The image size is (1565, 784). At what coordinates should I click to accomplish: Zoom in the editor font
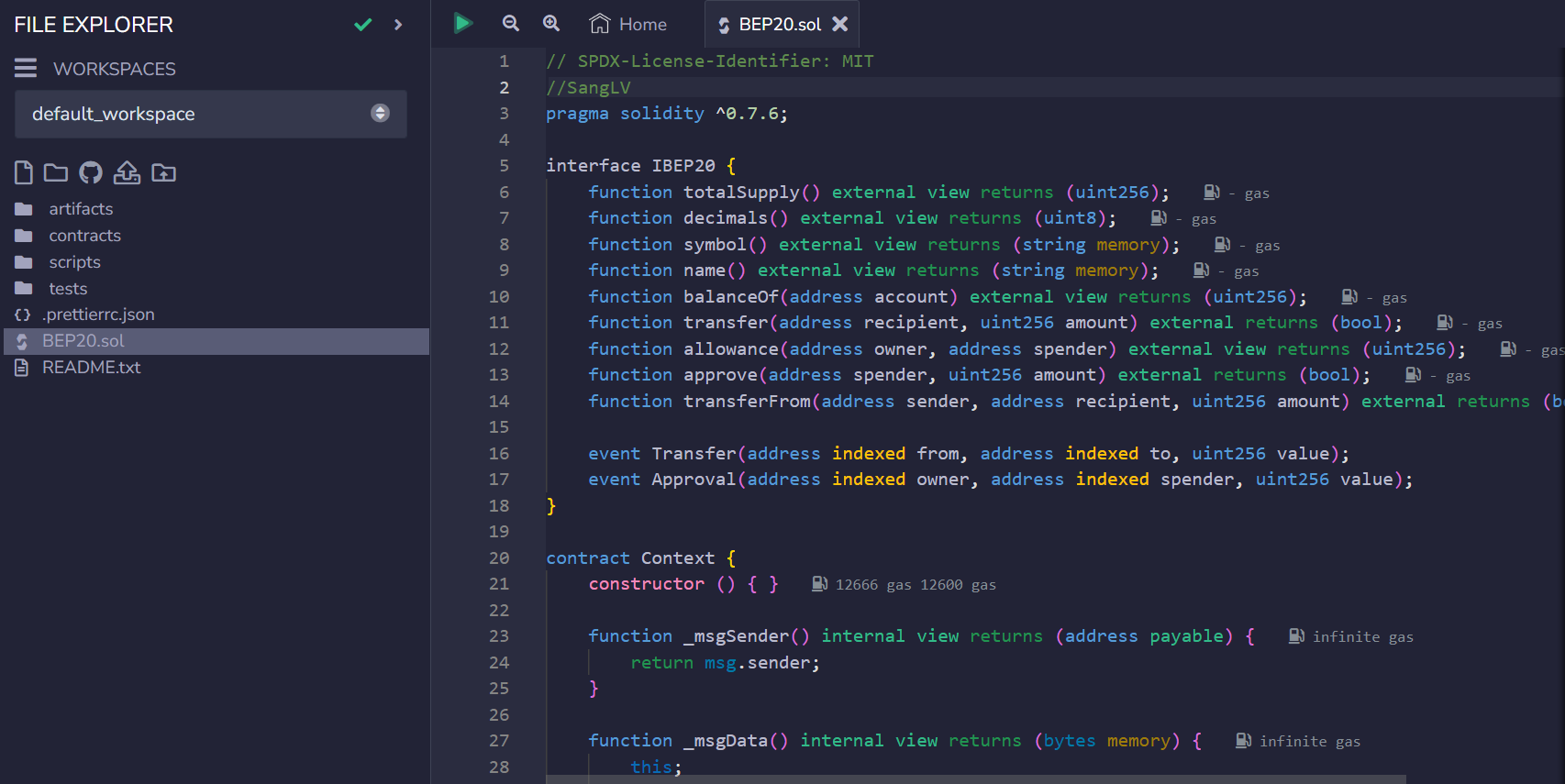(x=551, y=23)
